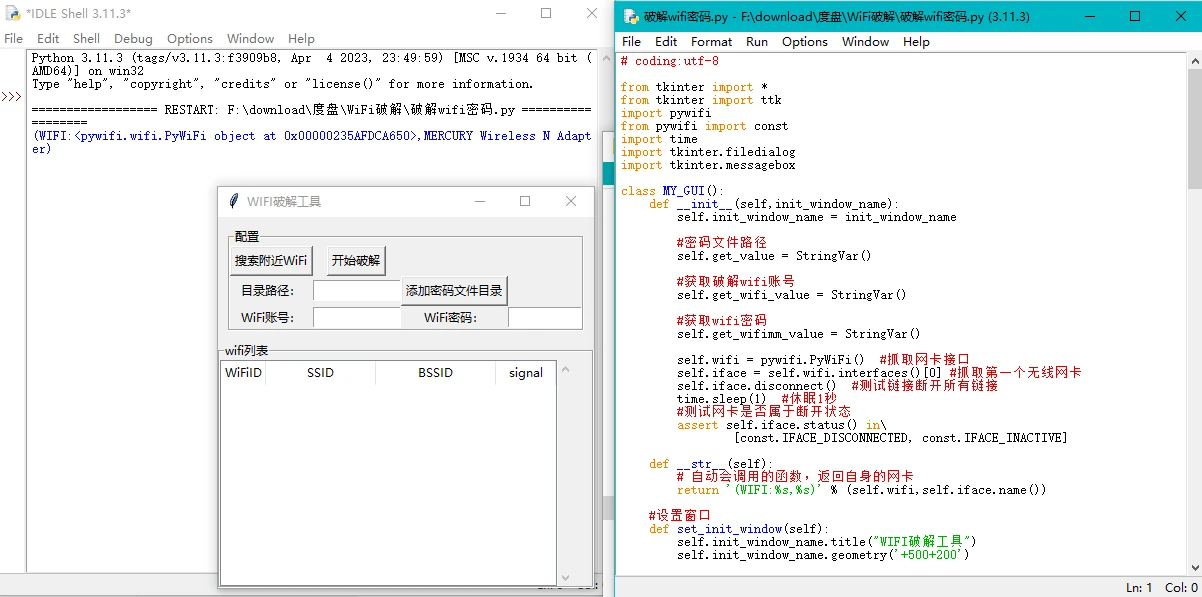Open the Debug menu in IDLE Shell
The height and width of the screenshot is (597, 1202).
tap(133, 39)
